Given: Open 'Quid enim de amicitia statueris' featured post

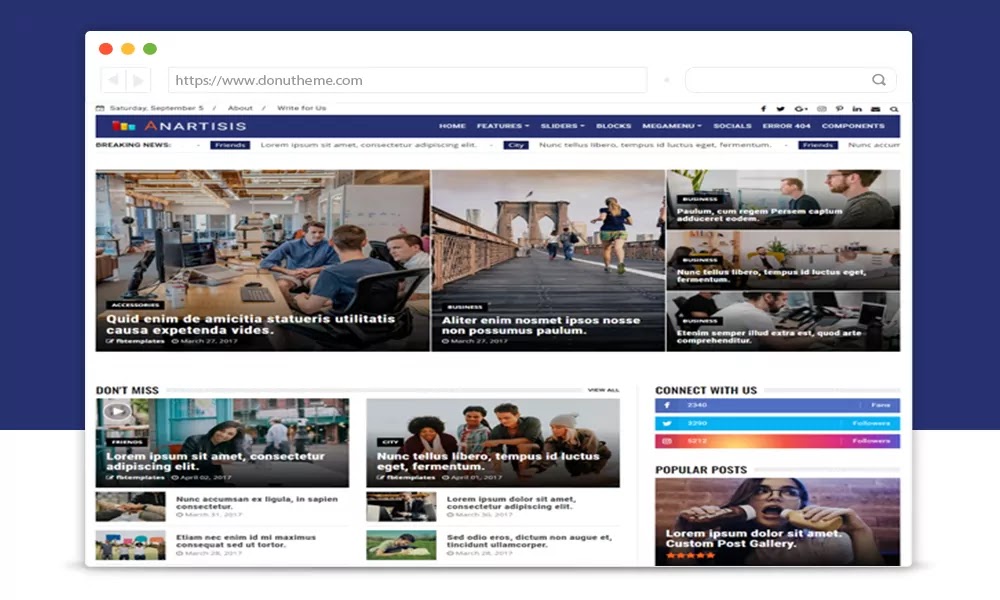Looking at the screenshot, I should click(251, 325).
